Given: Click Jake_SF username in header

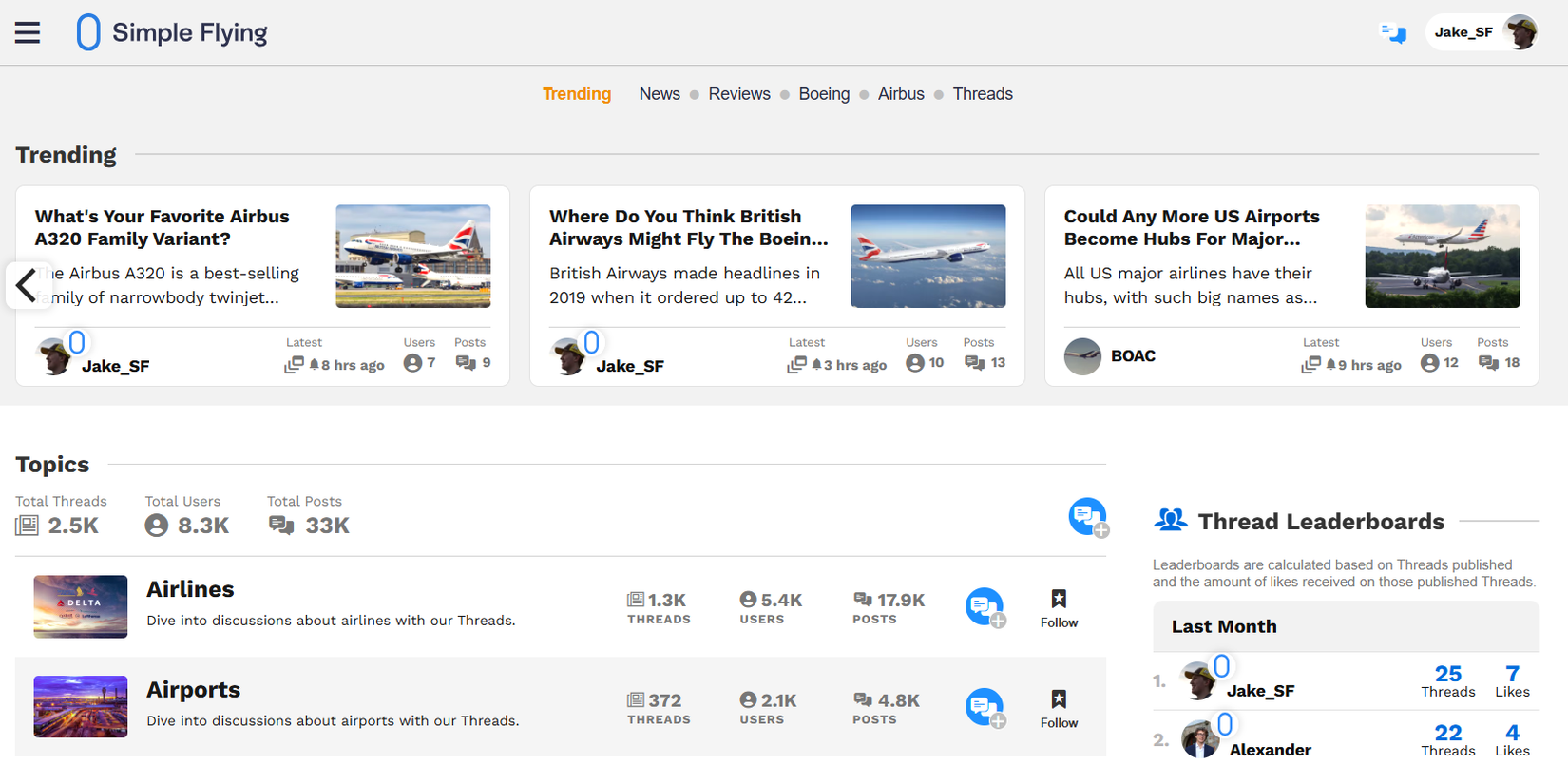Looking at the screenshot, I should pyautogui.click(x=1463, y=32).
